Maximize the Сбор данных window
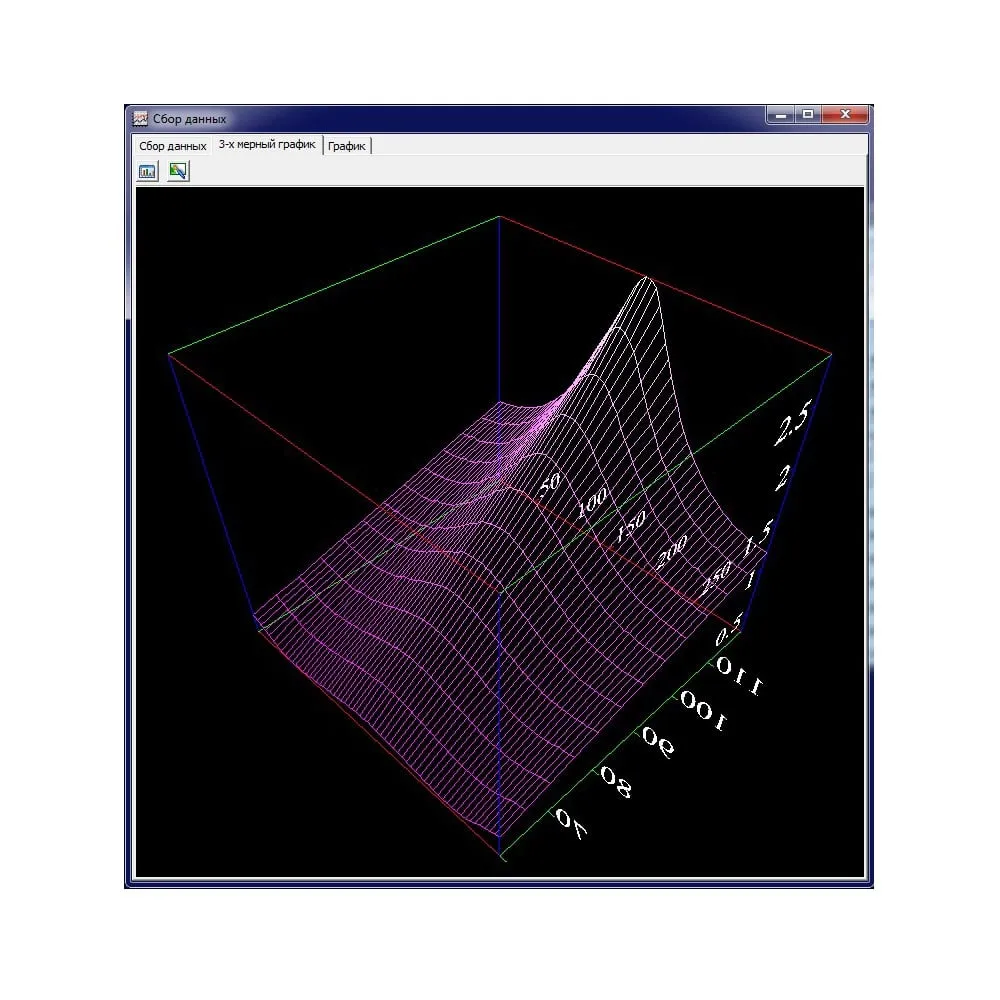 808,114
